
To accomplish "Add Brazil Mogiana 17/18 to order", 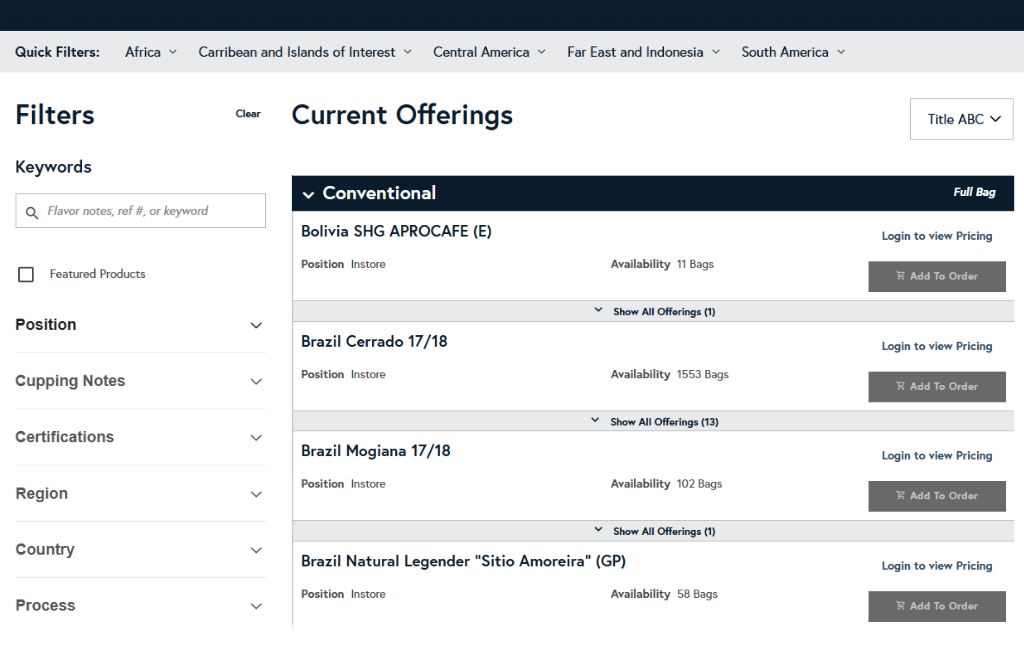I will pos(936,496).
